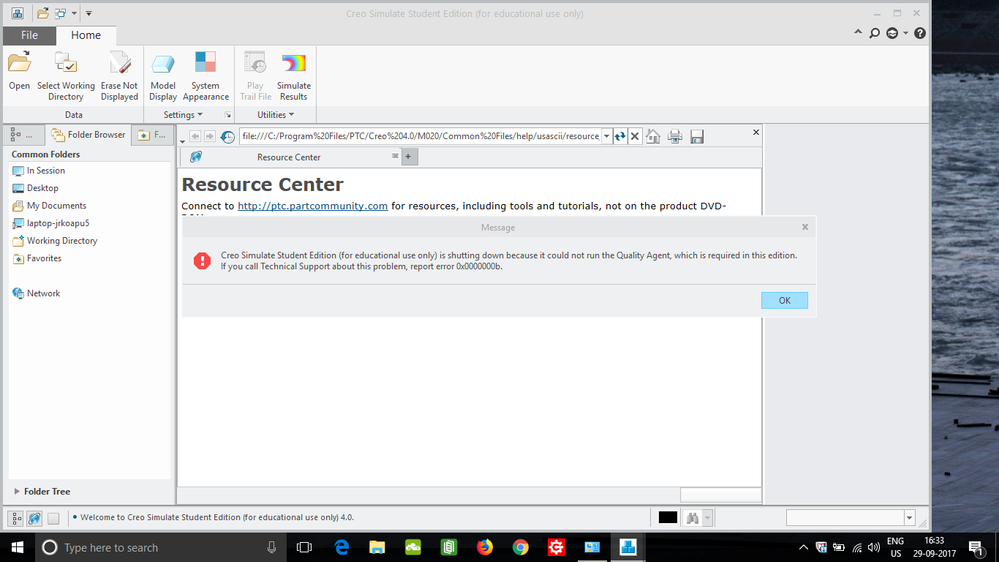999x562 pixels.
Task: Open PTC learning connector icon
Action: [x=893, y=33]
